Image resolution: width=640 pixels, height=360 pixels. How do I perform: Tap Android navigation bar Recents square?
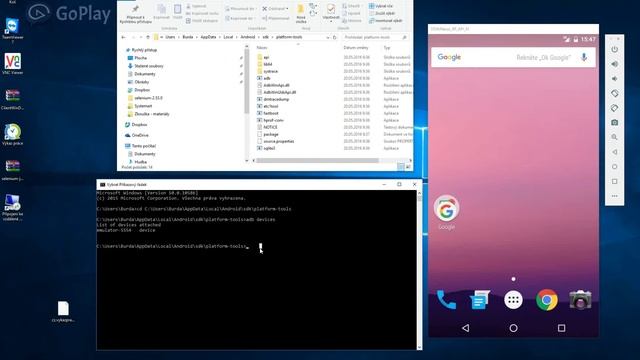[561, 328]
